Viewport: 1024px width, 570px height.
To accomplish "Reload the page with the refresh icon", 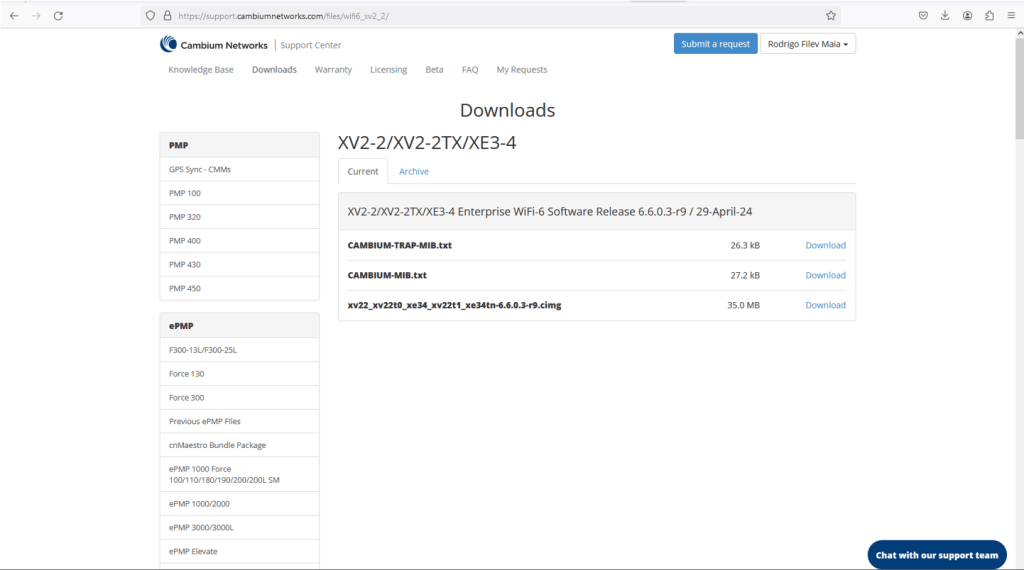I will pyautogui.click(x=58, y=16).
